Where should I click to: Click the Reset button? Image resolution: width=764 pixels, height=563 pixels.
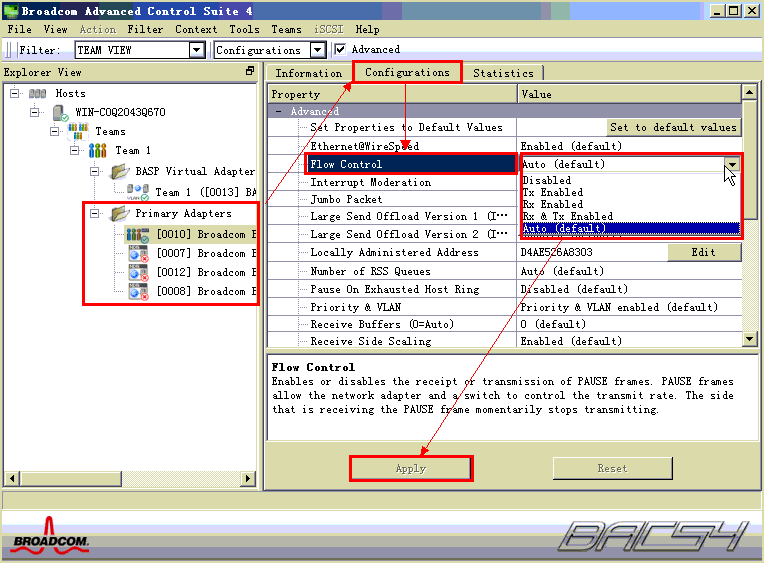[x=612, y=468]
